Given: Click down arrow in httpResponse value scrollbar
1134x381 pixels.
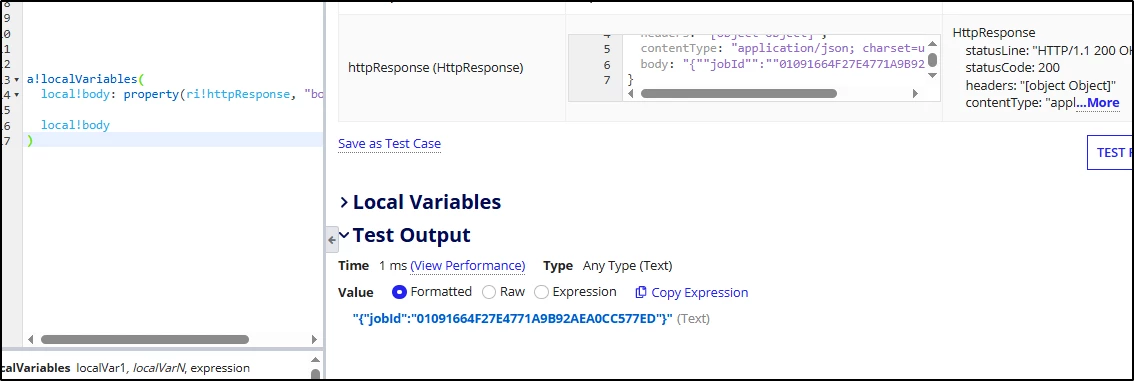Looking at the screenshot, I should pyautogui.click(x=933, y=74).
